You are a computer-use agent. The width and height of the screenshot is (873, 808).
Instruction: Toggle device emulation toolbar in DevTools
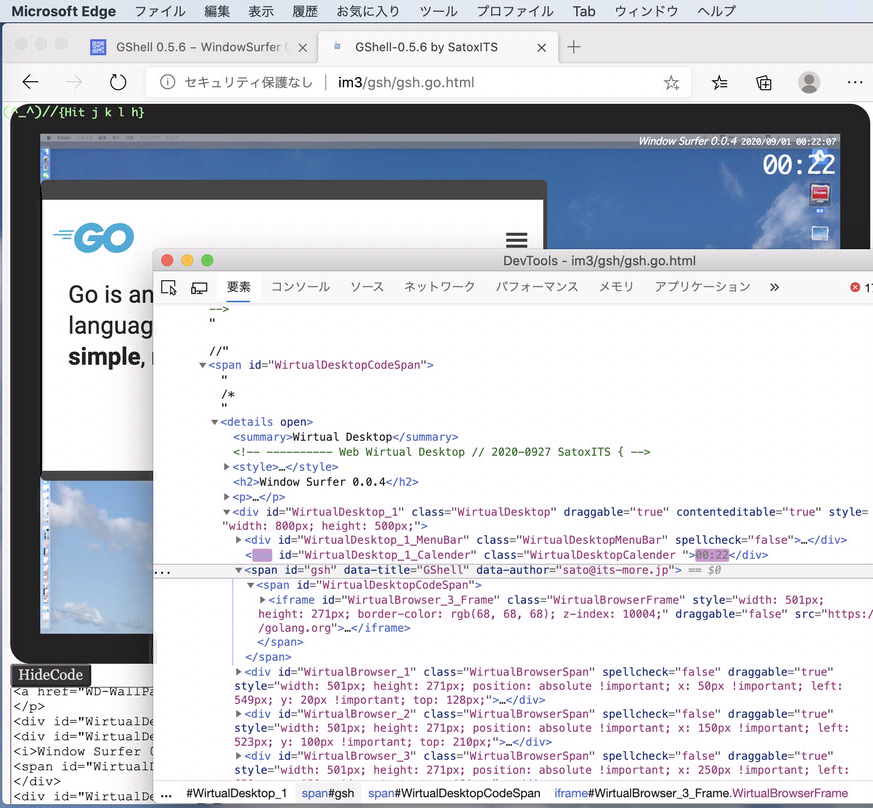point(199,288)
